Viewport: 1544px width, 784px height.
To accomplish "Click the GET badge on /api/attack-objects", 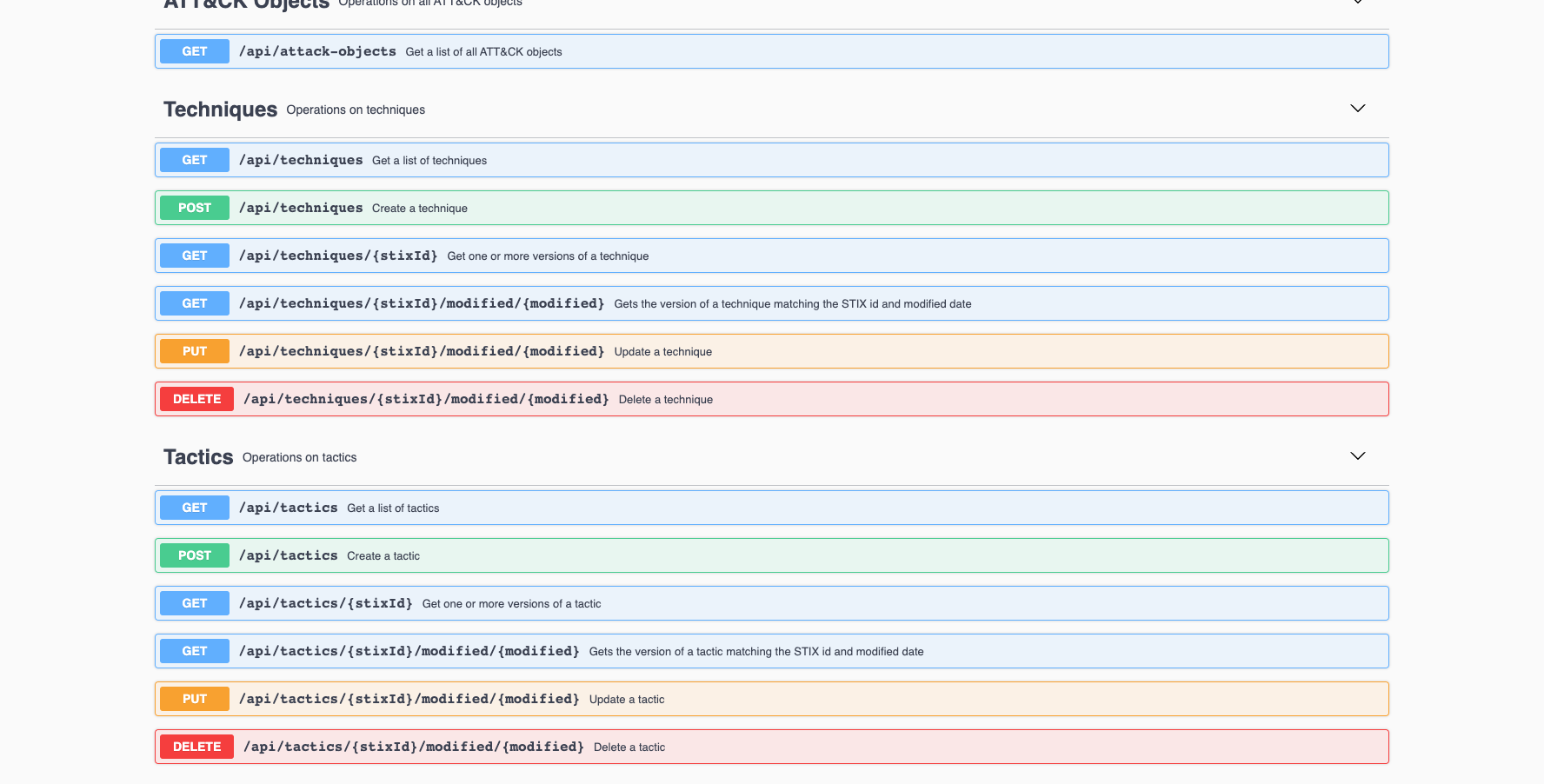I will point(193,50).
